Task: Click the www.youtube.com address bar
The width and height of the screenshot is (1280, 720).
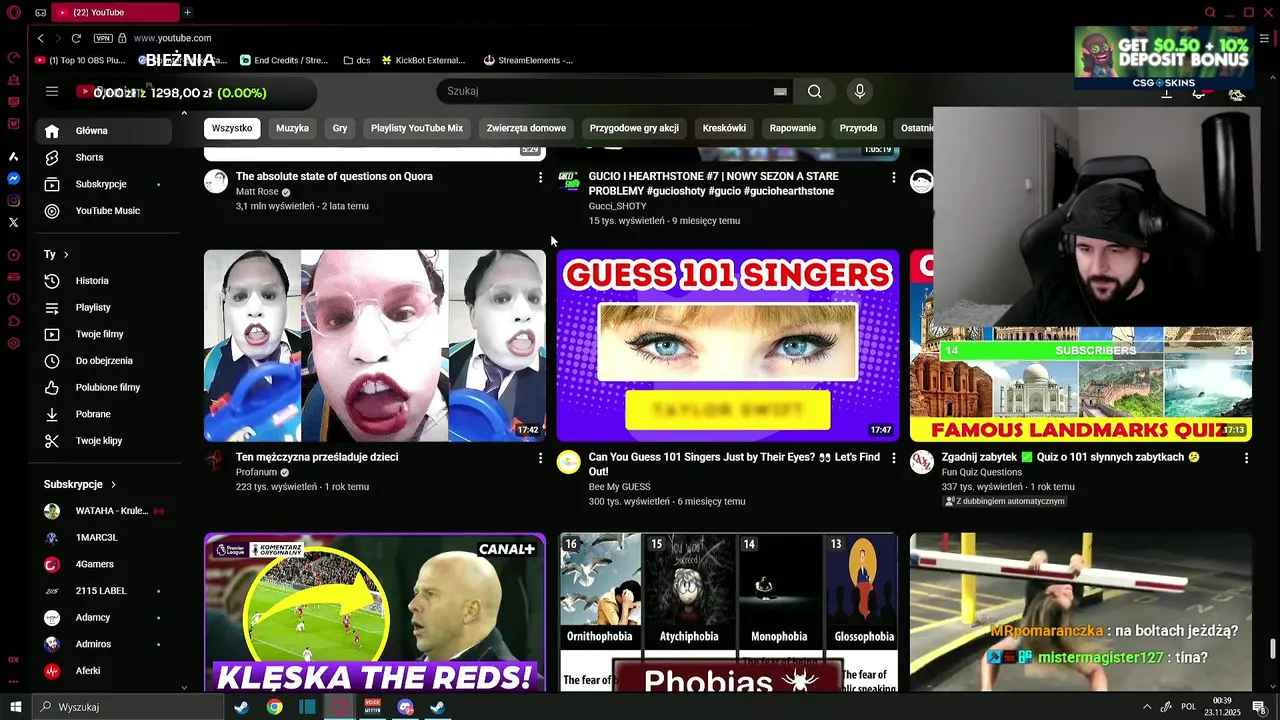Action: 172,38
